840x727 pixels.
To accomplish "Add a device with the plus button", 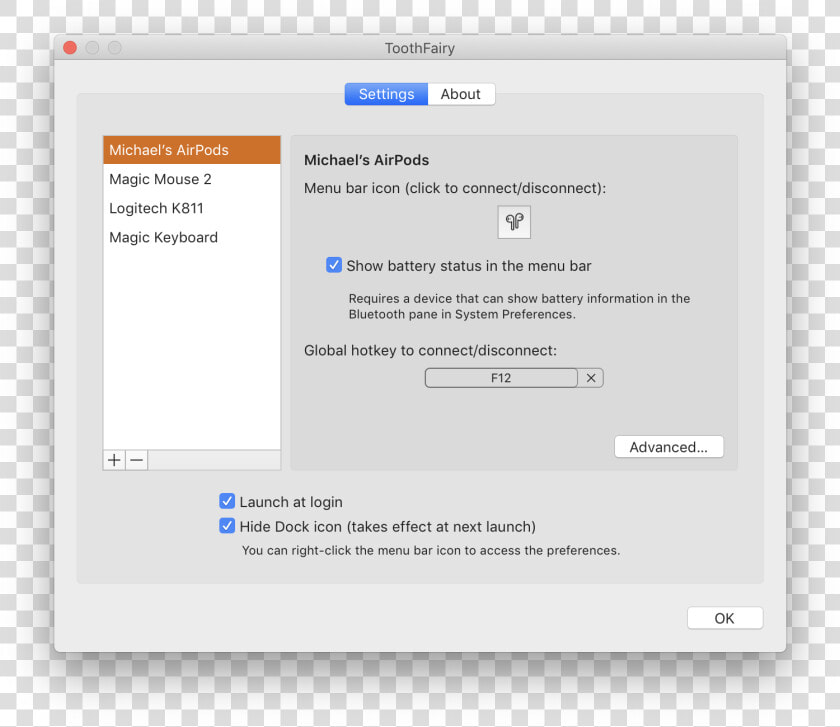I will 114,460.
